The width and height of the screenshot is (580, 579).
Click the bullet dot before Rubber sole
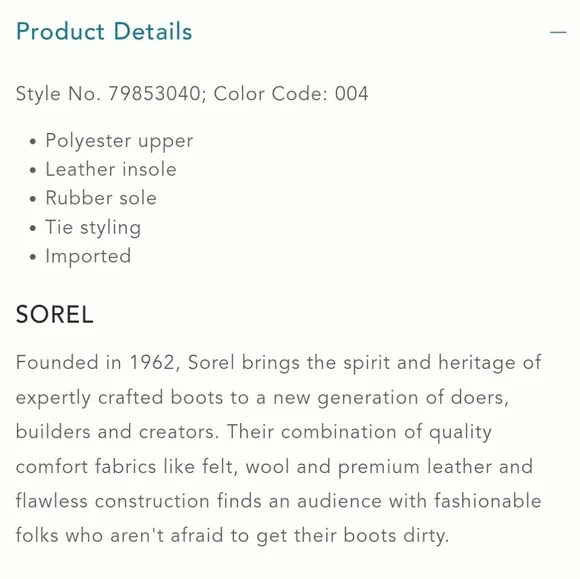33,199
